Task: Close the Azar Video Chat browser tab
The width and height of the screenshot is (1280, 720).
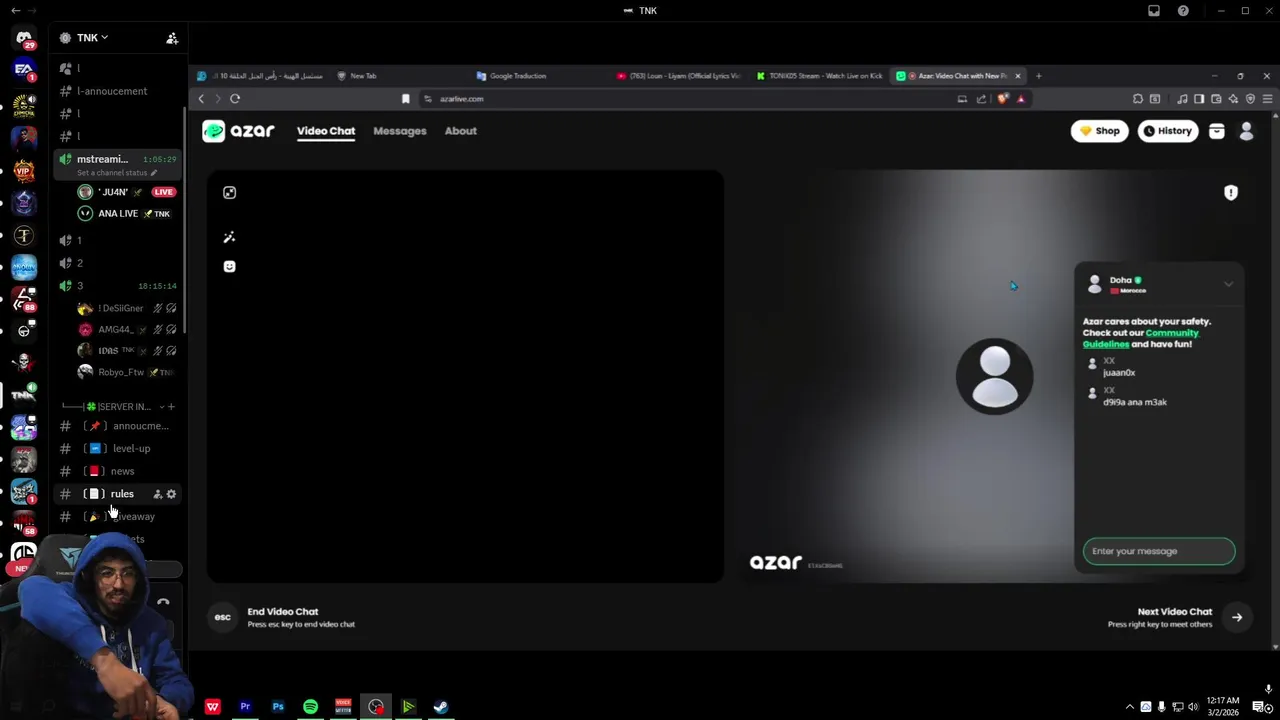Action: pos(1018,76)
